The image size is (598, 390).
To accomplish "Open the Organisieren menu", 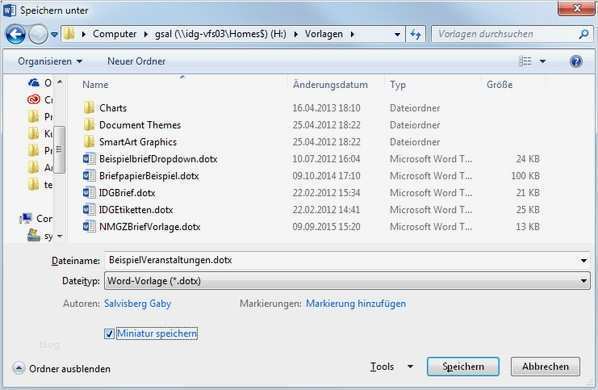I will (x=50, y=61).
